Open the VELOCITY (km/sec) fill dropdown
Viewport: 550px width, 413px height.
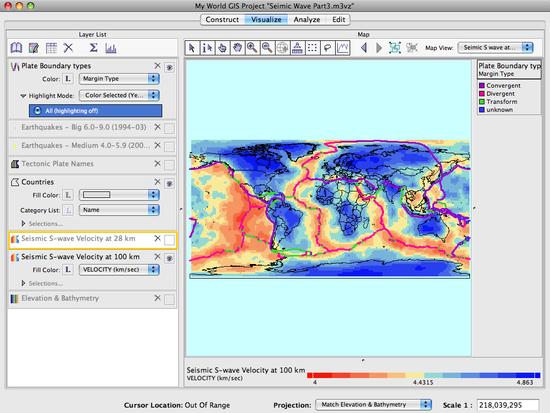(x=119, y=269)
